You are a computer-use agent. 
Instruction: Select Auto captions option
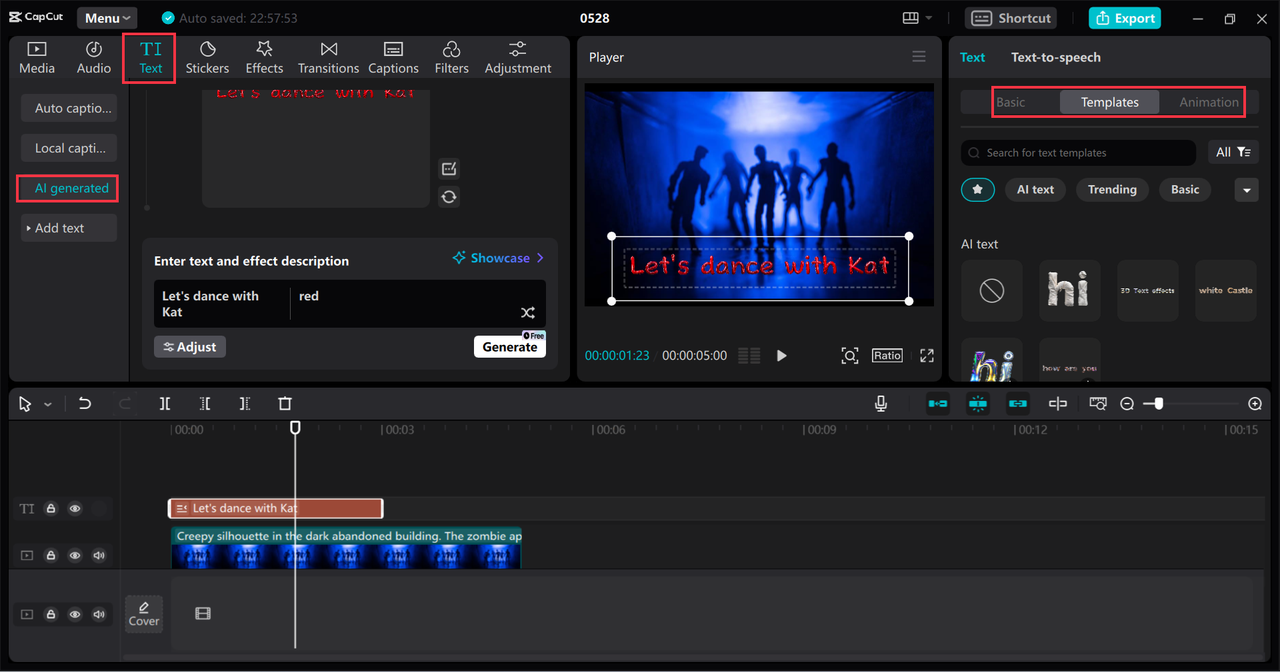(x=69, y=108)
